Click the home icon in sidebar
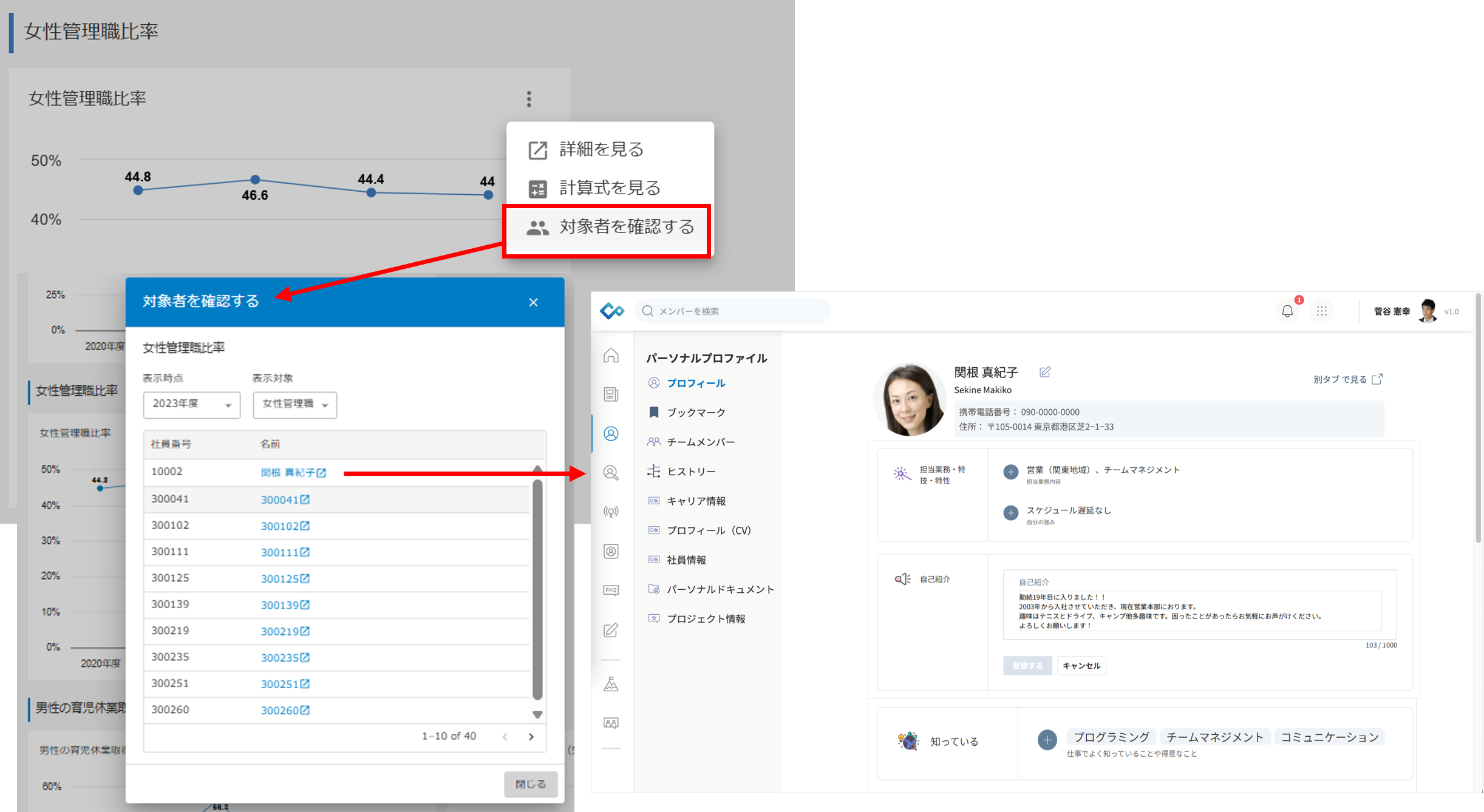Viewport: 1484px width, 812px height. 611,356
